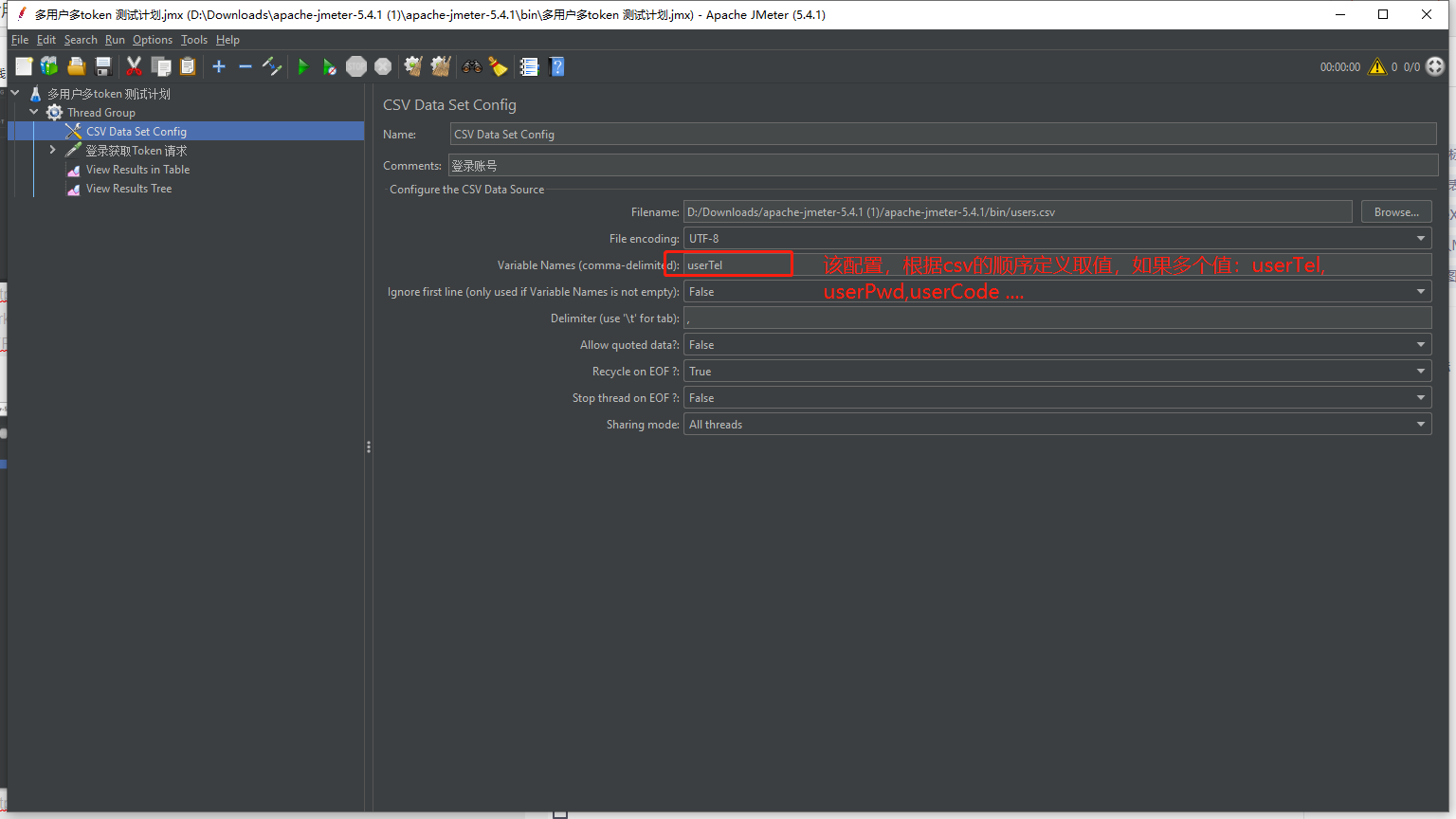The image size is (1456, 819).
Task: Click the JMeter feather icon in the title bar
Action: (x=21, y=14)
